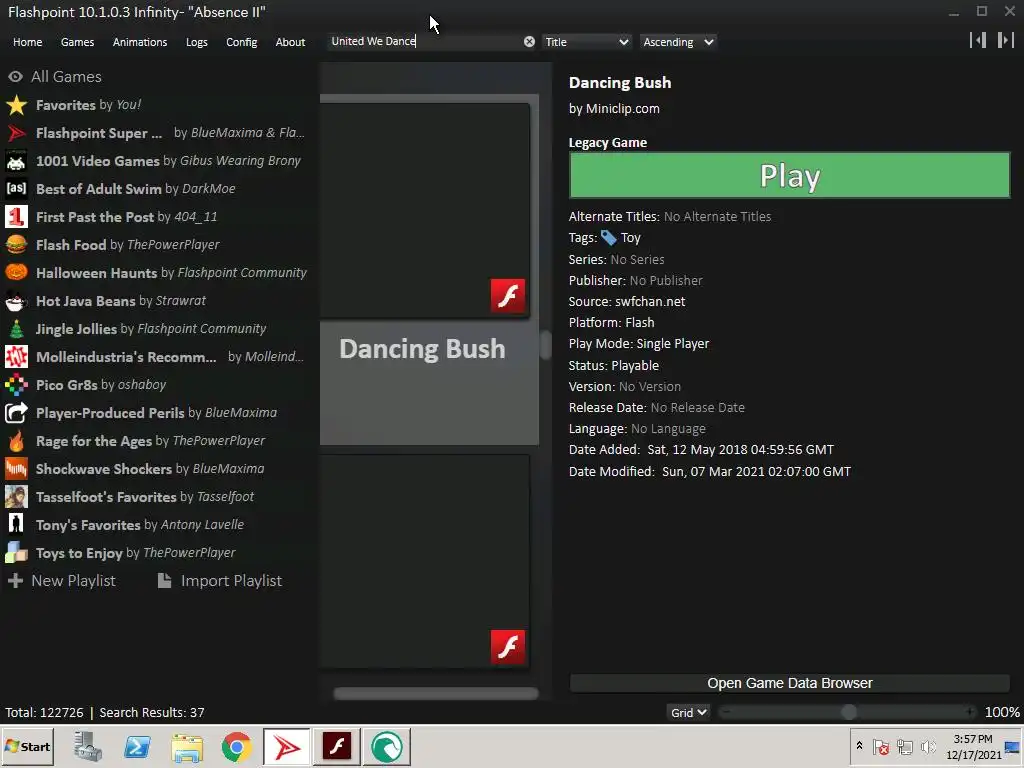1024x768 pixels.
Task: Click the Miniclip.com developer name
Action: point(622,108)
